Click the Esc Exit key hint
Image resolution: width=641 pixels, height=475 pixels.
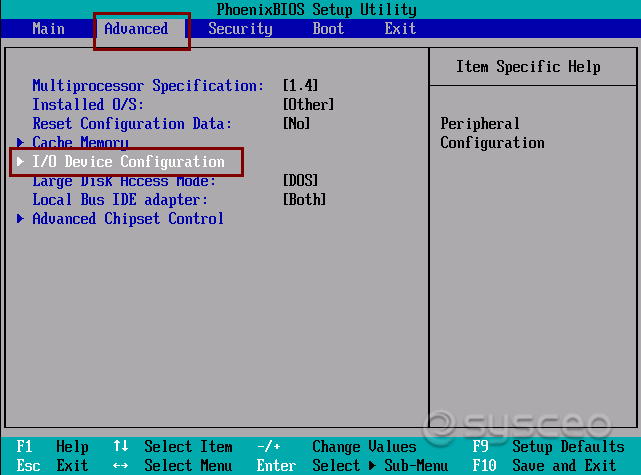[52, 466]
